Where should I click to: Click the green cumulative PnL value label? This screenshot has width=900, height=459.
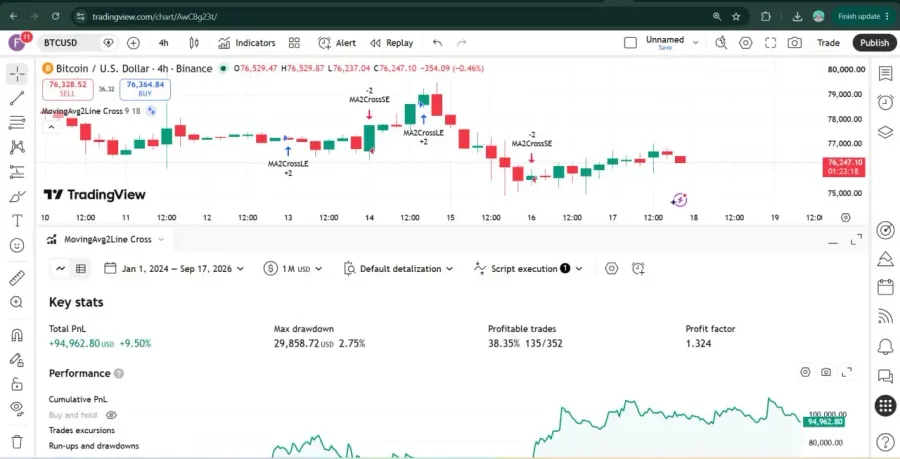coord(825,422)
